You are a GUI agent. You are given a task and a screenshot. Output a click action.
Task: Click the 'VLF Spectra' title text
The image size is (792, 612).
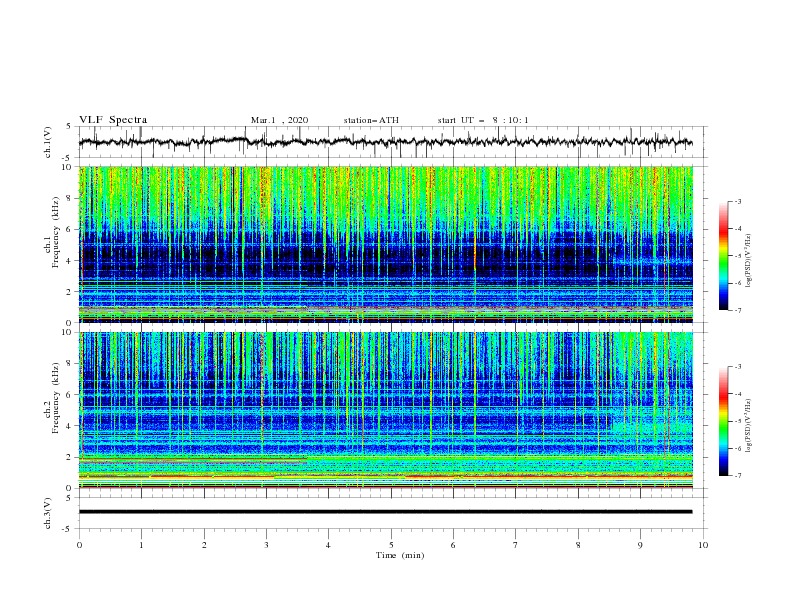(113, 120)
